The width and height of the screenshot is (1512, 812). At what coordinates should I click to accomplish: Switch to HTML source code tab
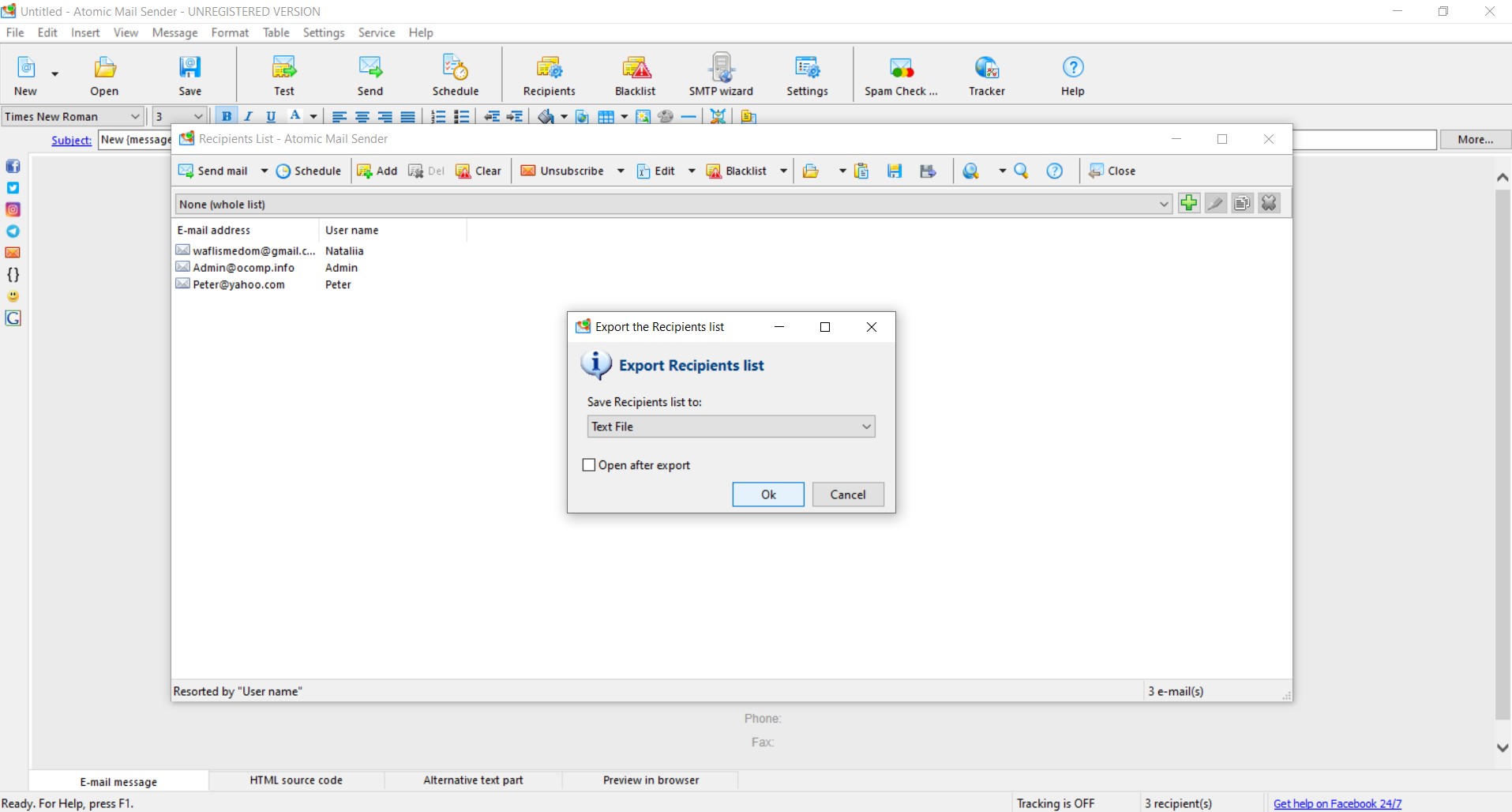(296, 780)
